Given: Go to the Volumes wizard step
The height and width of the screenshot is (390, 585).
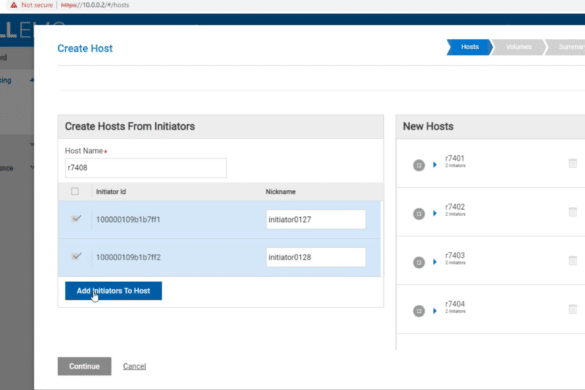Looking at the screenshot, I should coord(519,47).
